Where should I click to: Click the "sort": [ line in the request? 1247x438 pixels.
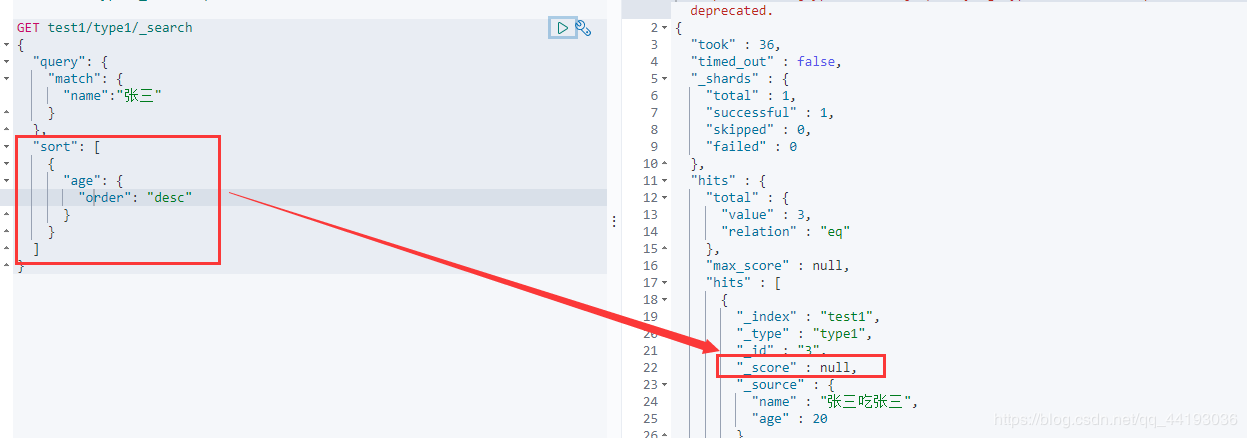(x=66, y=147)
